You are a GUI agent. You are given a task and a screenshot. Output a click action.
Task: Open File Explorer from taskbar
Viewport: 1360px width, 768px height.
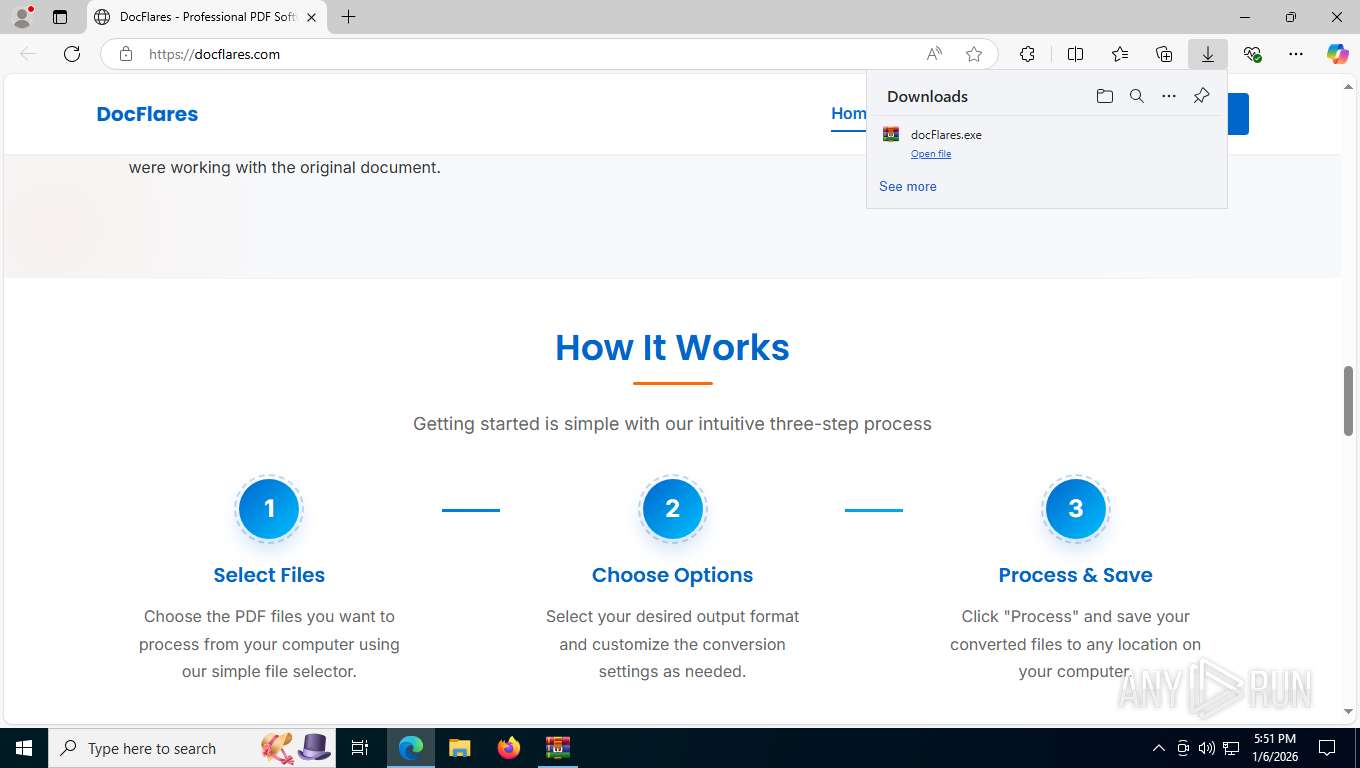pyautogui.click(x=460, y=748)
